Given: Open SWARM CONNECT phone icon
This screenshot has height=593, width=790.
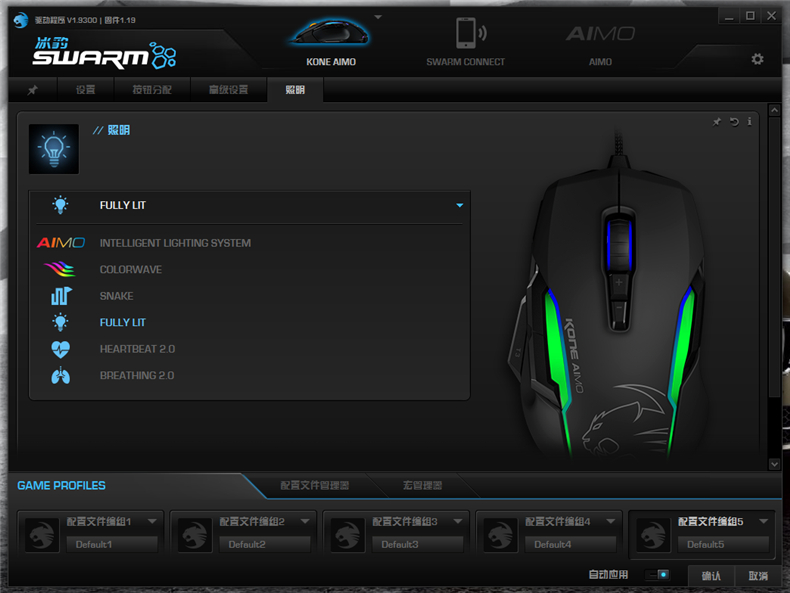Looking at the screenshot, I should point(471,33).
